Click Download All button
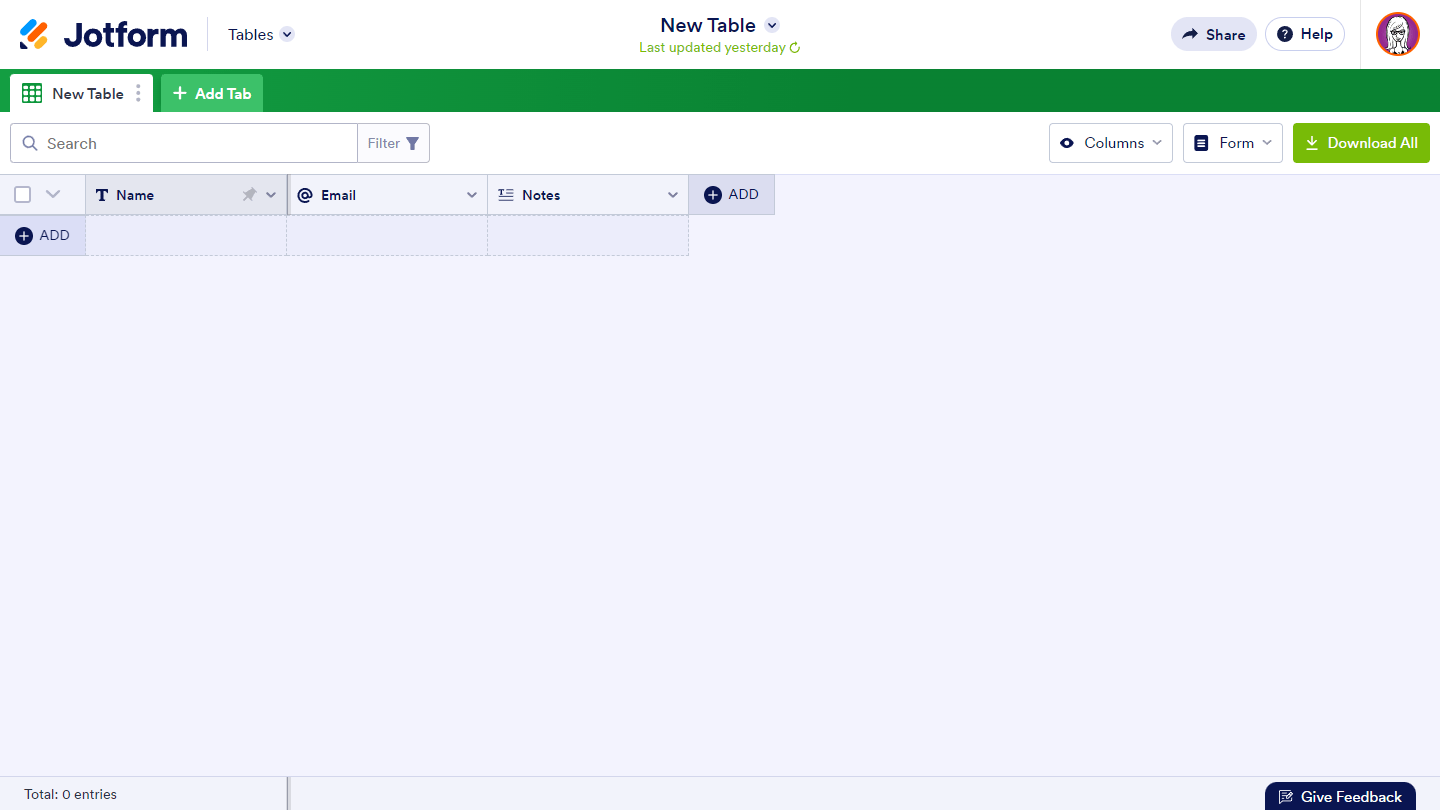 coord(1361,143)
